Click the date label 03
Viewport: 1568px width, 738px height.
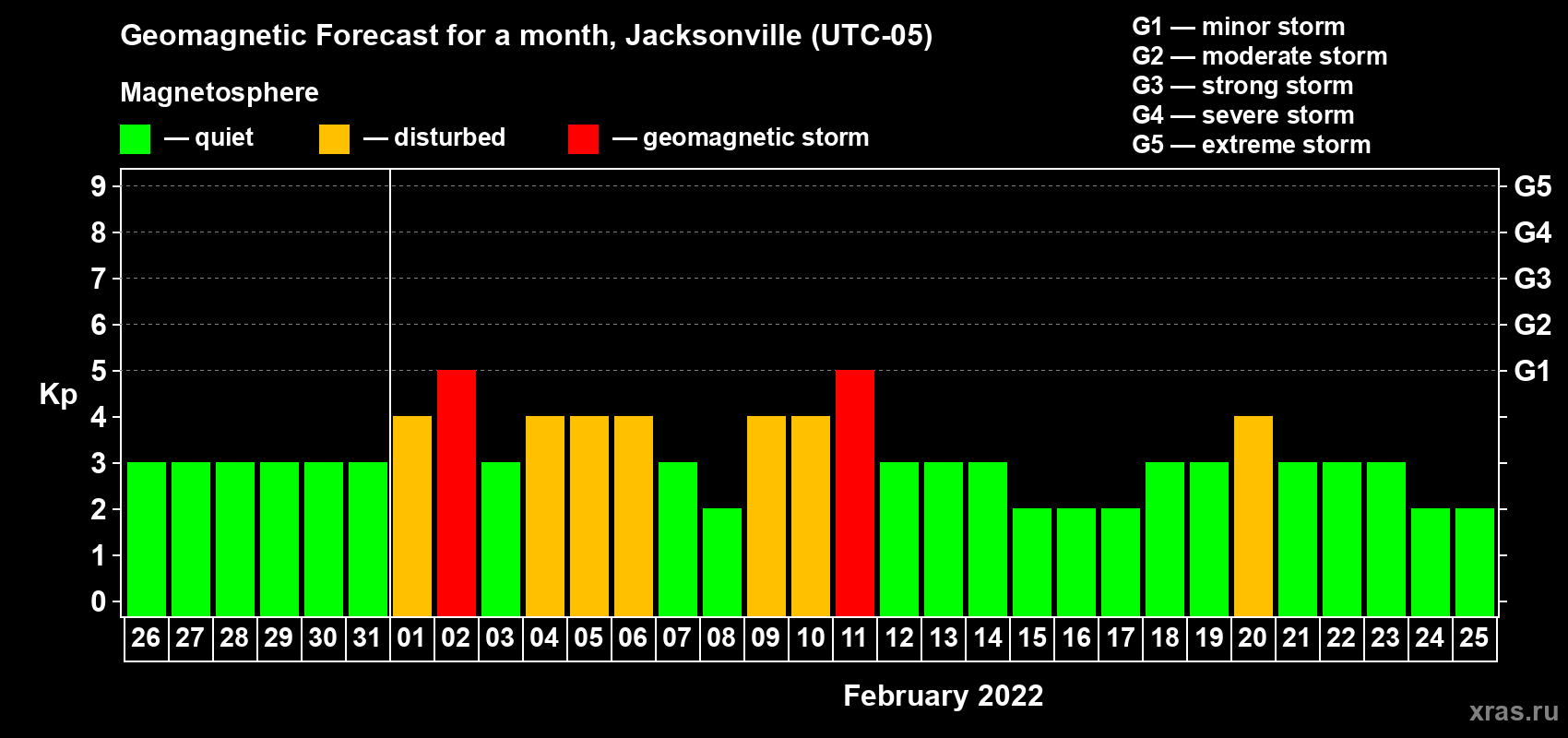tap(500, 638)
